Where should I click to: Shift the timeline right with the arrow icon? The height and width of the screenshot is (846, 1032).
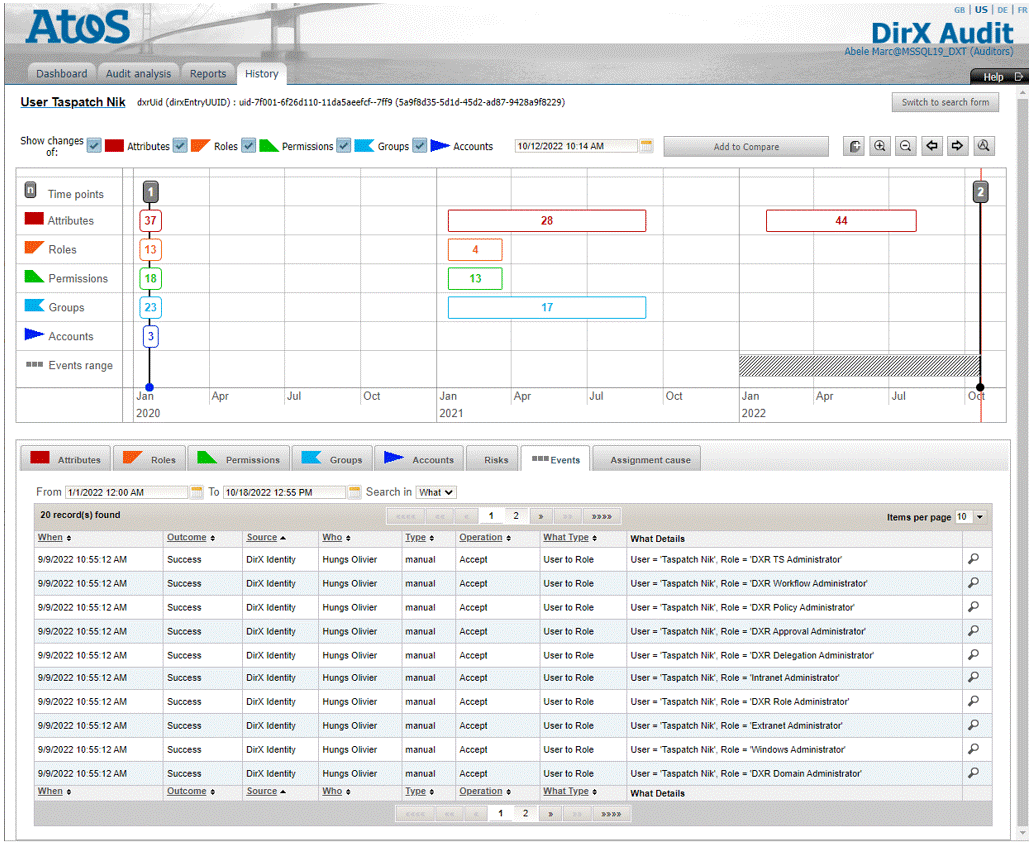pyautogui.click(x=957, y=146)
